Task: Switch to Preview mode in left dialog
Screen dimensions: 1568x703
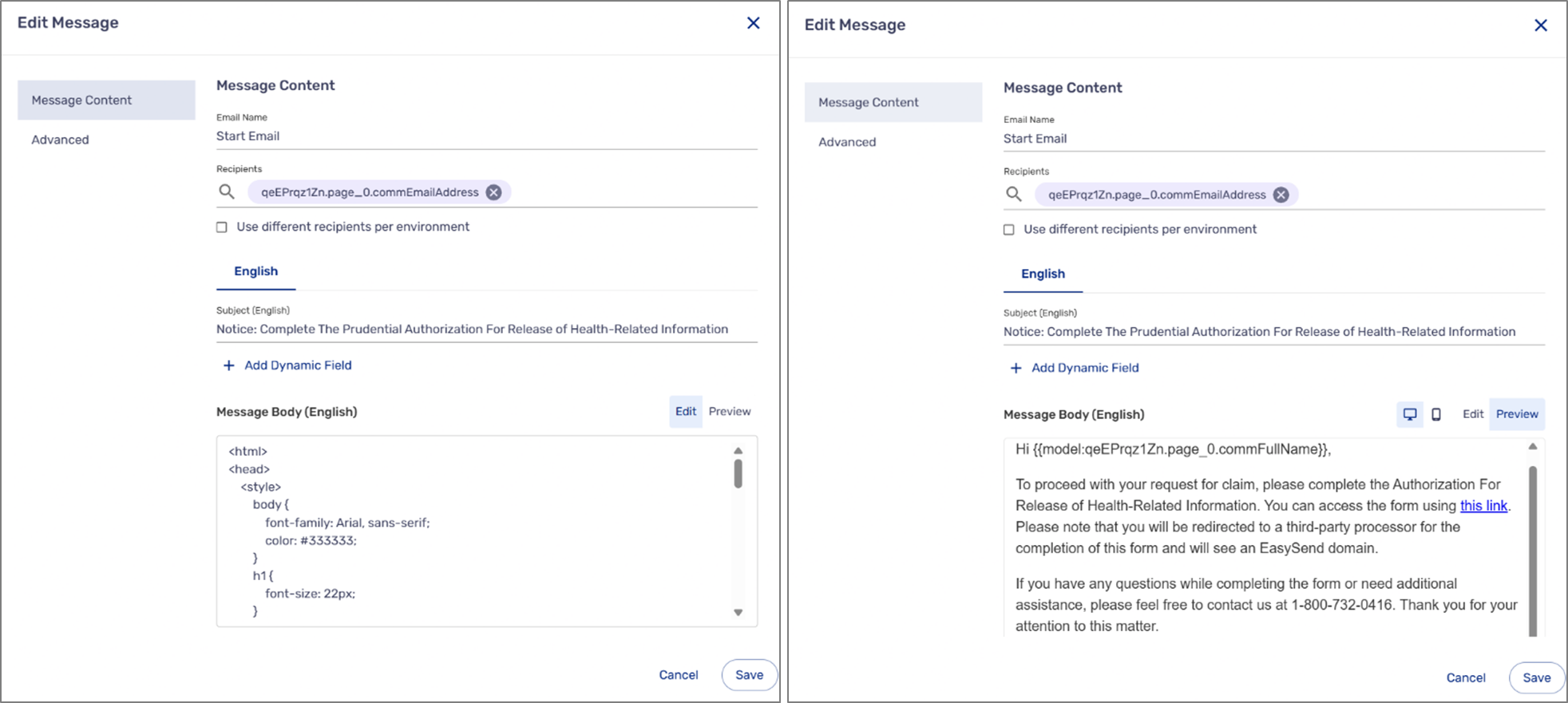Action: tap(730, 412)
